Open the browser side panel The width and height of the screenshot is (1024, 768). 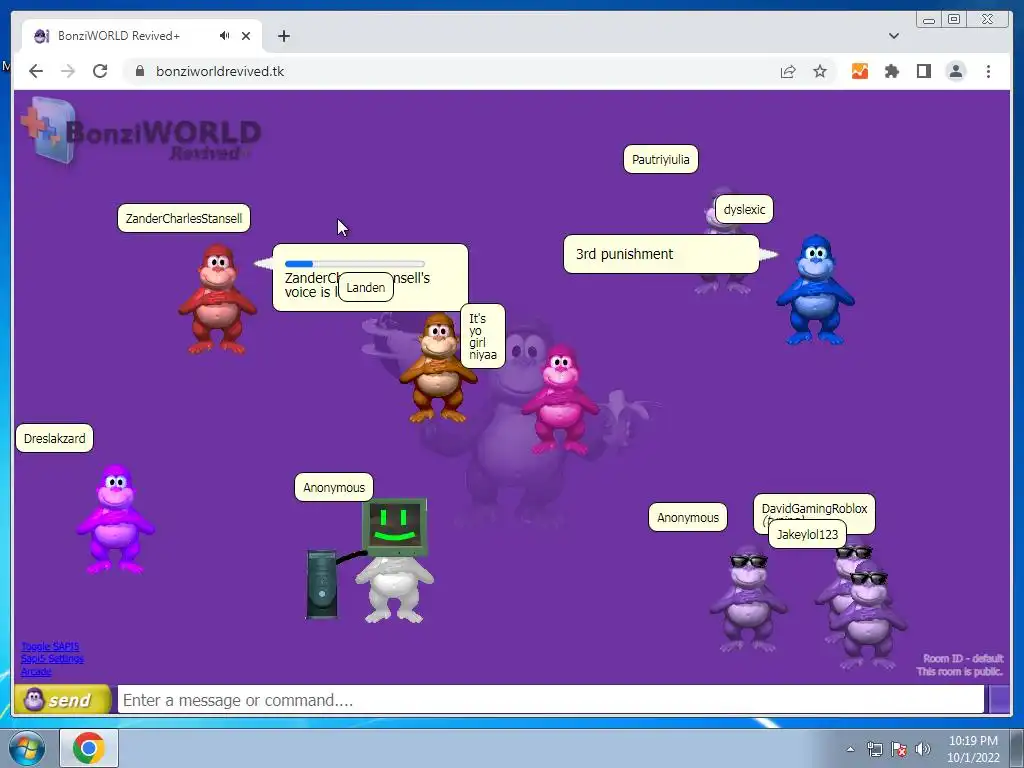(x=924, y=71)
